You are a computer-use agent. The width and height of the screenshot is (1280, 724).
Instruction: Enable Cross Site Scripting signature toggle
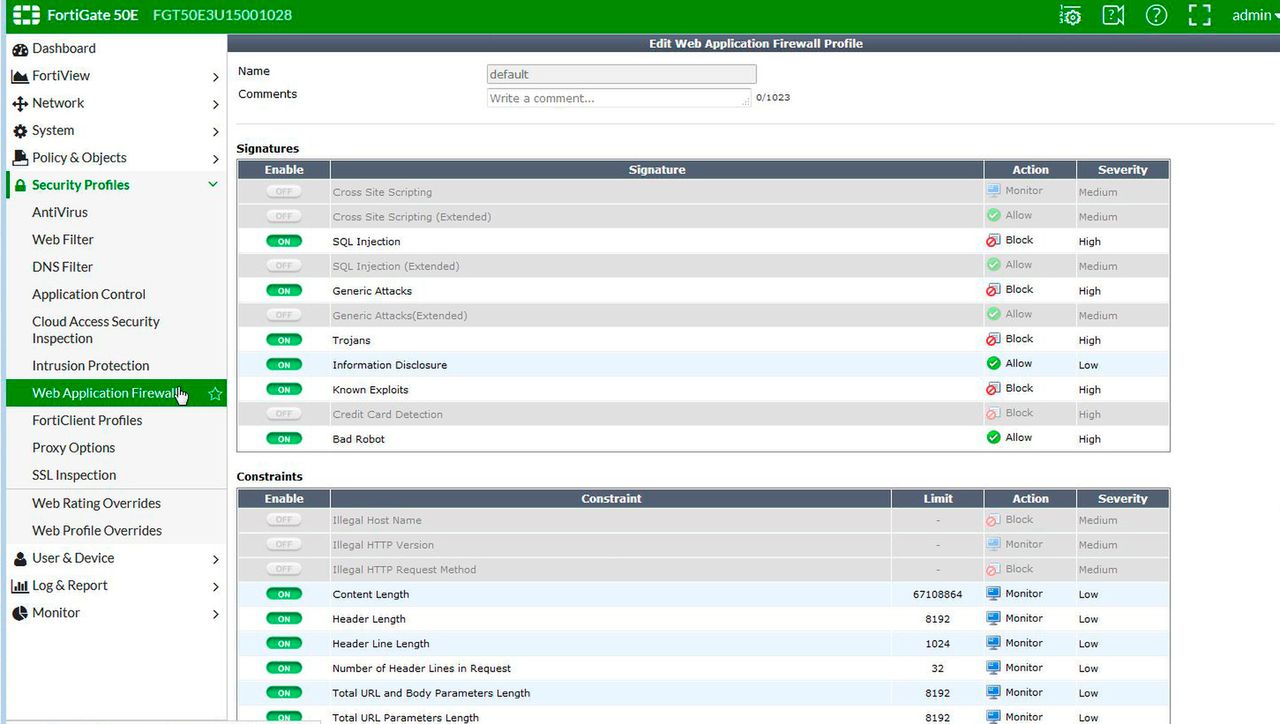[x=284, y=191]
